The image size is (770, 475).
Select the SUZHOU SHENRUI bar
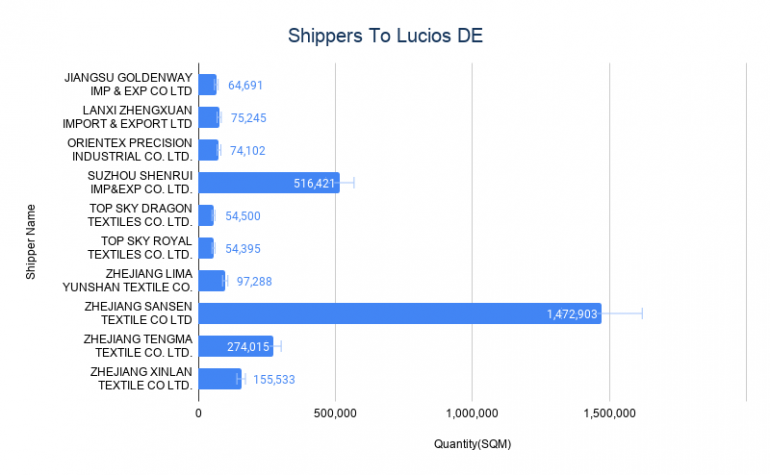click(x=269, y=183)
